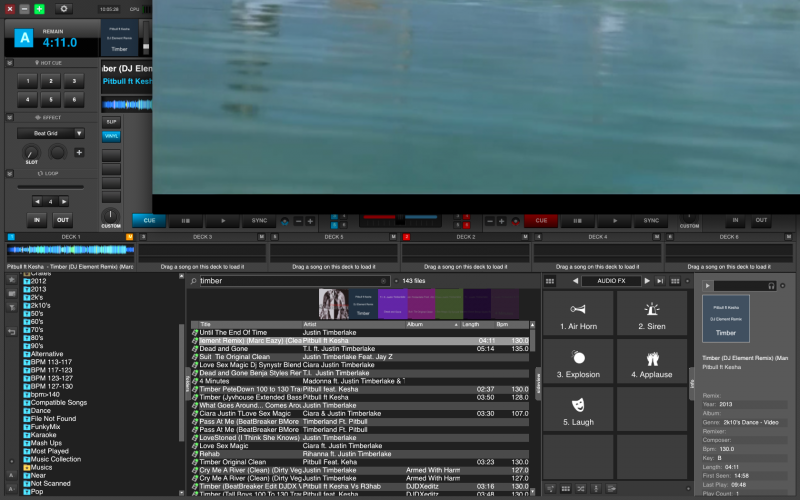The width and height of the screenshot is (800, 500).
Task: Click the sampler skip-to-next icon
Action: [x=660, y=281]
